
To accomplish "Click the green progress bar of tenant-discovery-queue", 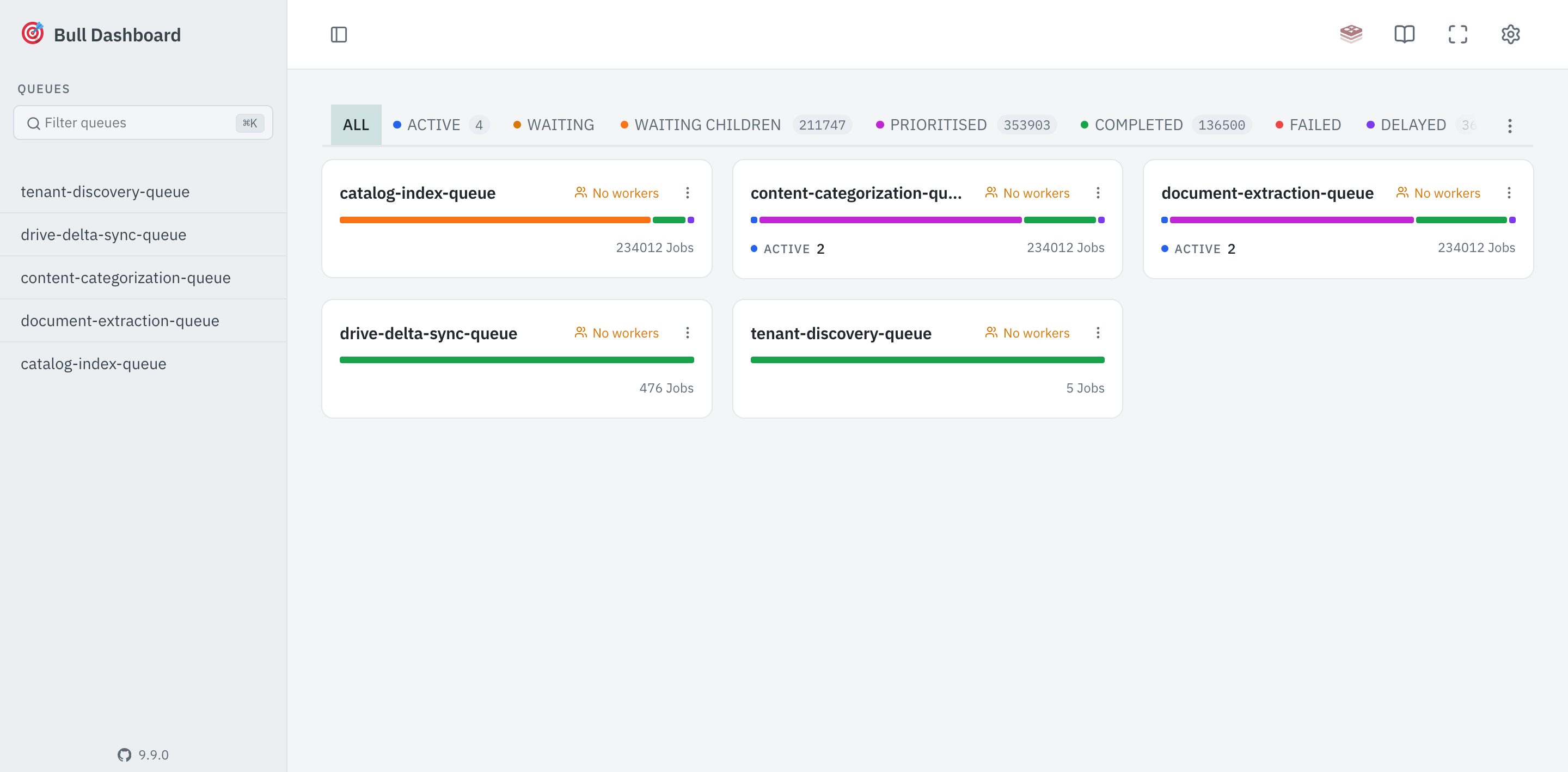I will coord(927,360).
